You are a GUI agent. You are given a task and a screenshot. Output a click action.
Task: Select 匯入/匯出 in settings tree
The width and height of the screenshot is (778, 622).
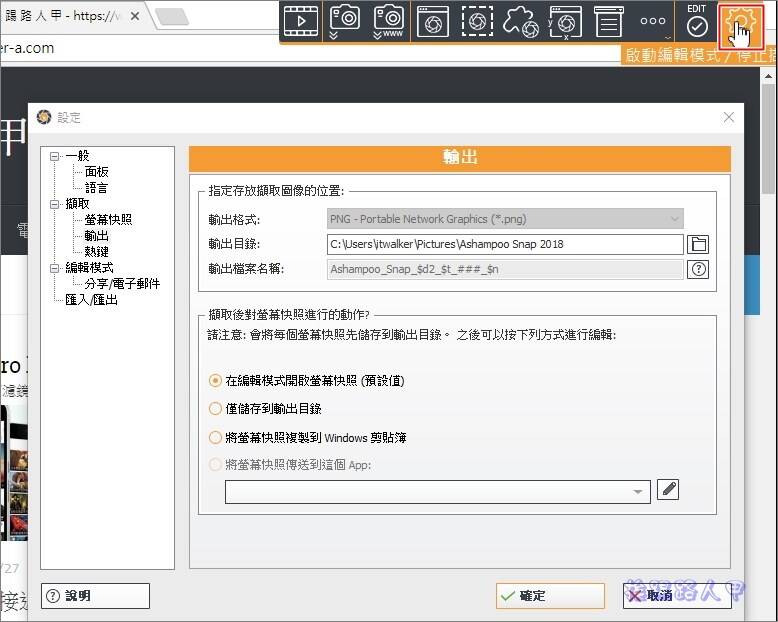pyautogui.click(x=91, y=300)
